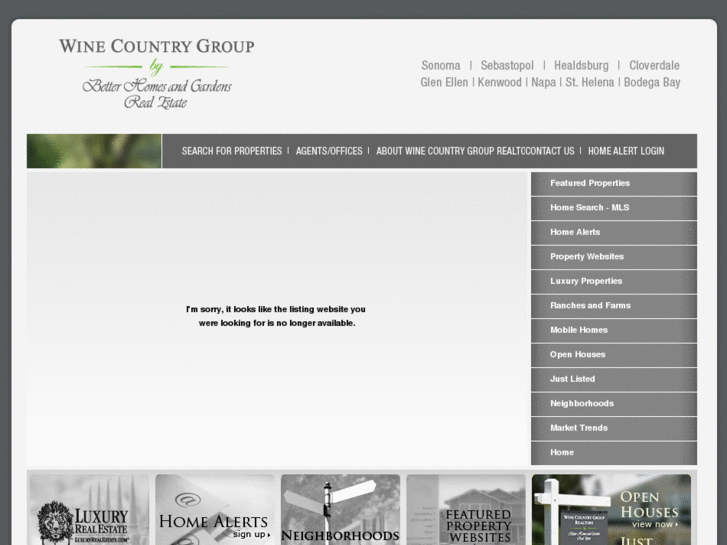Open the Neighborhoods signpost banner
Image resolution: width=727 pixels, height=545 pixels.
click(x=340, y=509)
